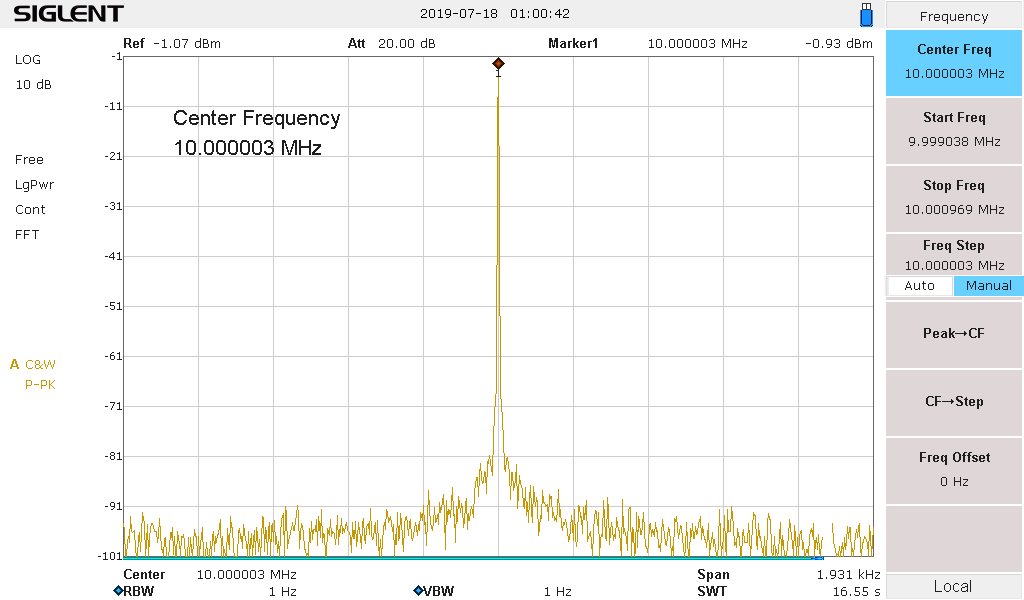This screenshot has height=600, width=1024.
Task: Select trace A C&W indicator
Action: (x=35, y=364)
